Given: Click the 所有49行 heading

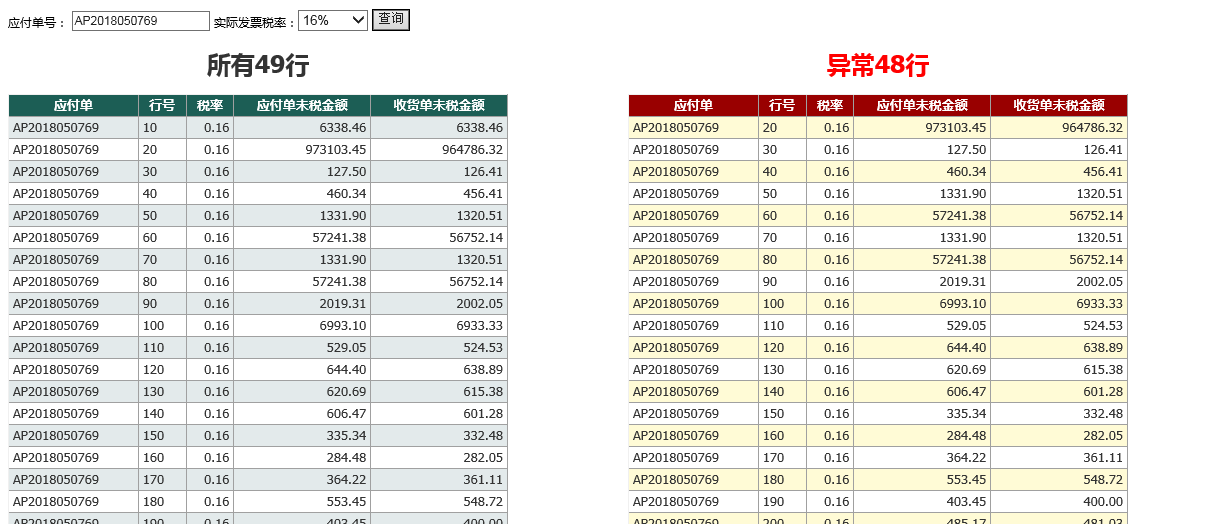Looking at the screenshot, I should (257, 66).
